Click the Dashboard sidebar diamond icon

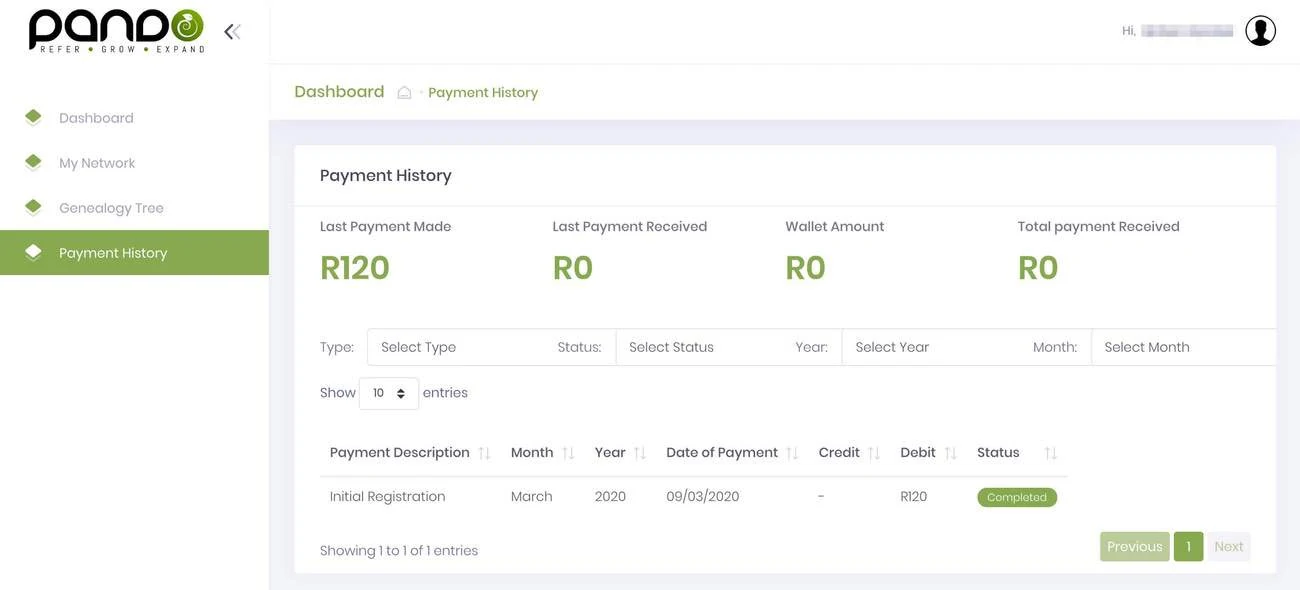(33, 117)
